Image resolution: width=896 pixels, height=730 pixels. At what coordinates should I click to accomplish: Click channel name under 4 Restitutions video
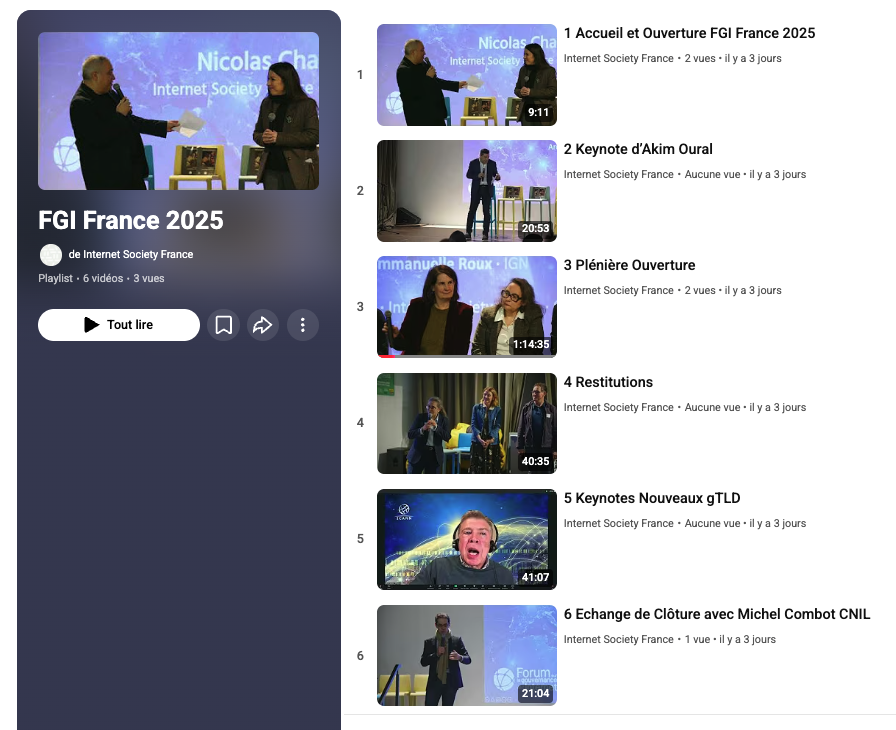(618, 408)
